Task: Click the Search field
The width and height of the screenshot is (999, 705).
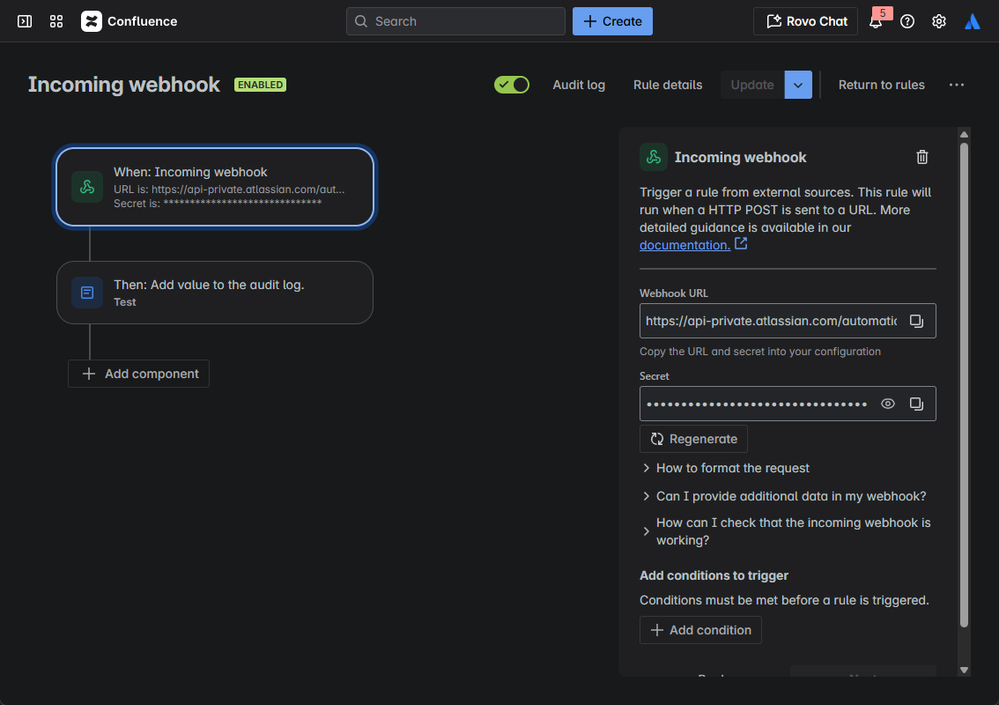Action: tap(456, 22)
